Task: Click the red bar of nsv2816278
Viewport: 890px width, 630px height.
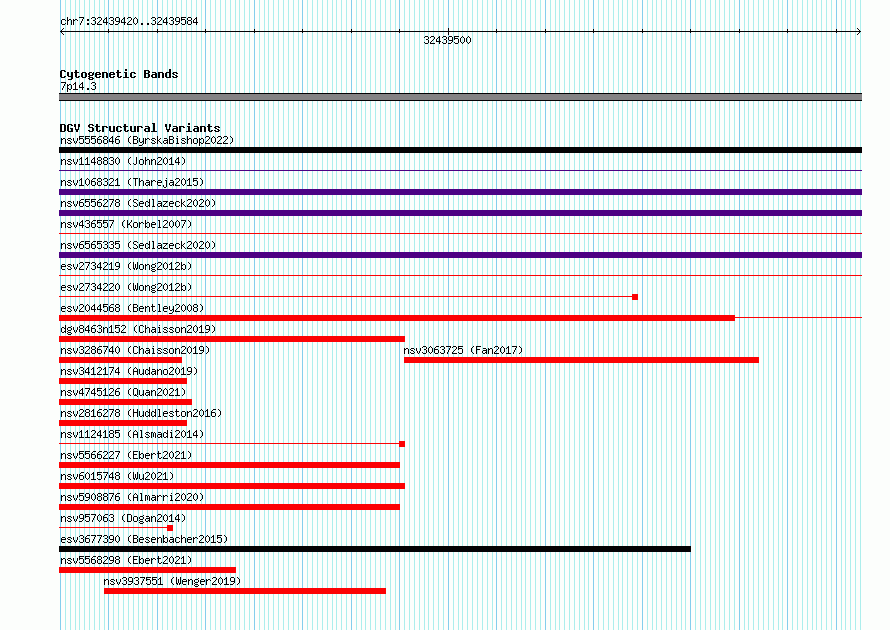Action: (x=123, y=423)
